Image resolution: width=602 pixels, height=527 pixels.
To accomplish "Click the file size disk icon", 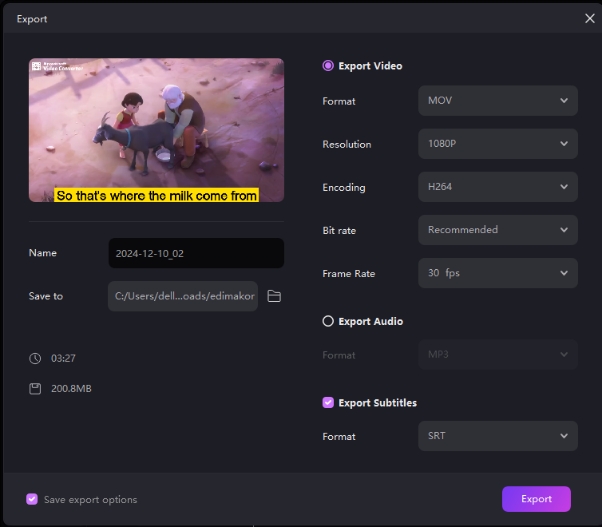I will (35, 388).
